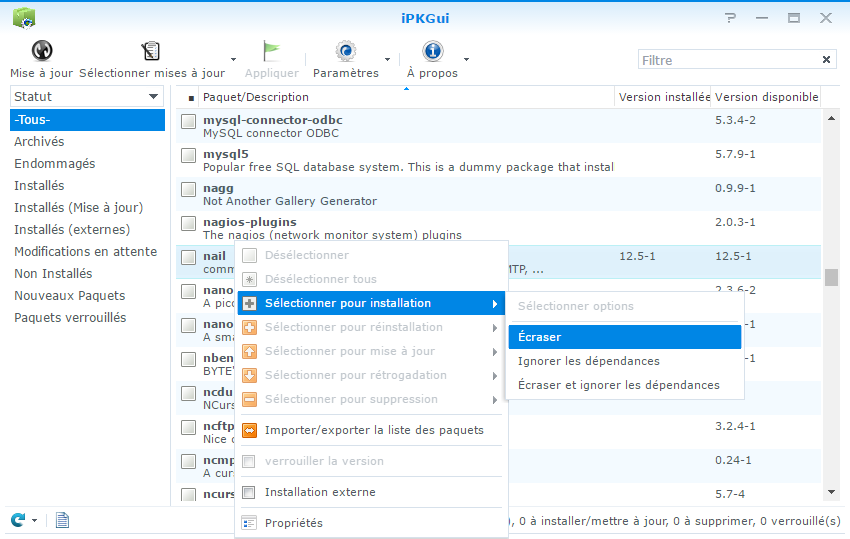Choose Ignorer les dépendances
850x539 pixels.
624,361
